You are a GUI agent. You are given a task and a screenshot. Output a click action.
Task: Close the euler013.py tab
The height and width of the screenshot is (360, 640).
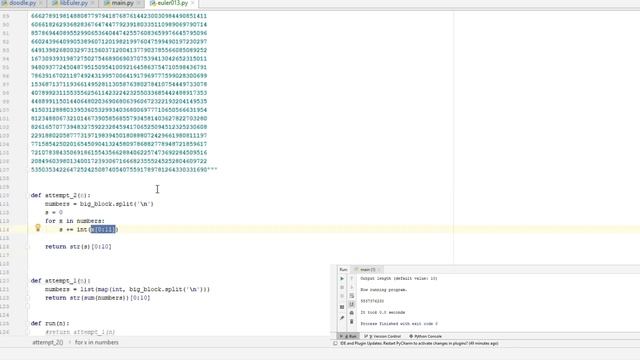[192, 3]
